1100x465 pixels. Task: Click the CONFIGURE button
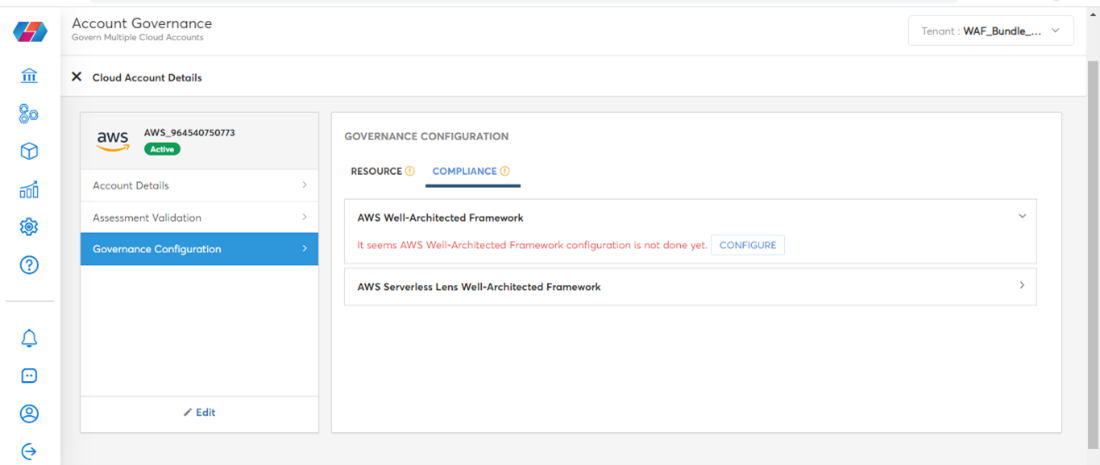pyautogui.click(x=748, y=245)
